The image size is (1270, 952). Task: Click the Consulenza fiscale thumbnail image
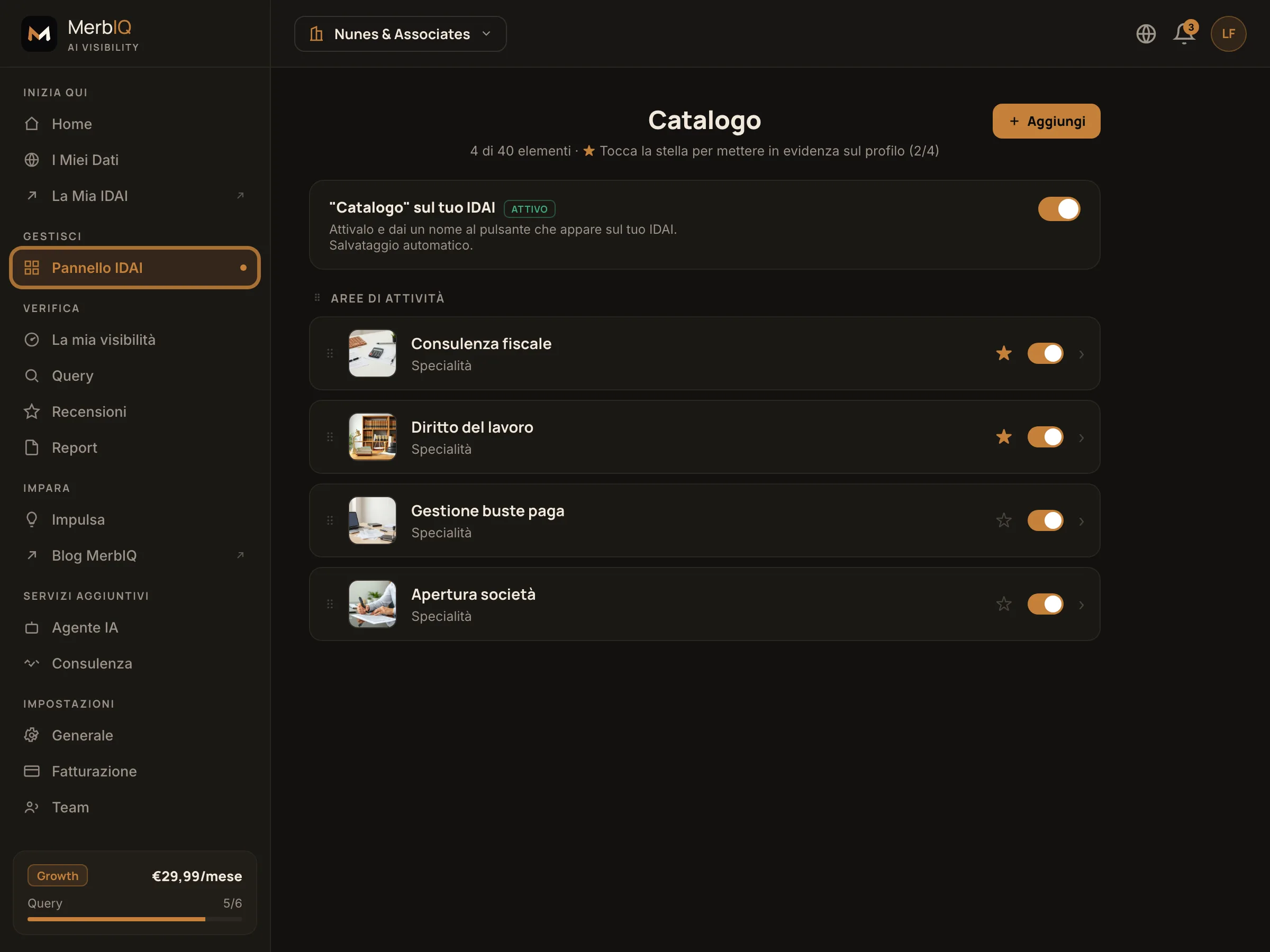coord(372,353)
